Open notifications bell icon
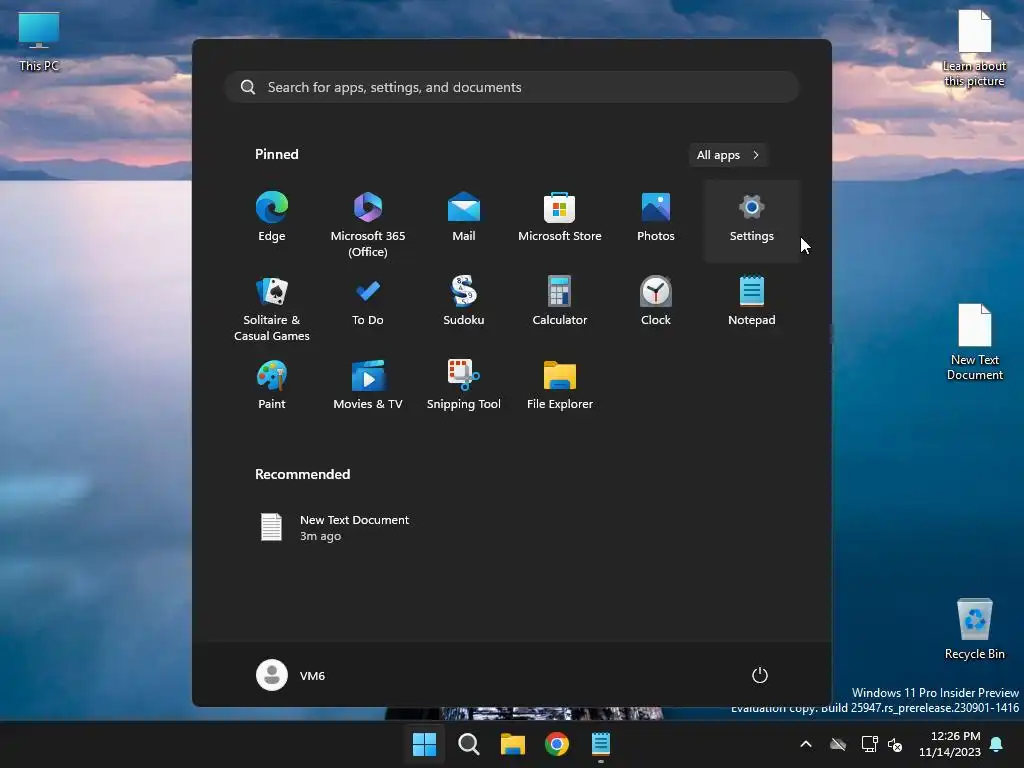This screenshot has width=1024, height=768. point(997,744)
